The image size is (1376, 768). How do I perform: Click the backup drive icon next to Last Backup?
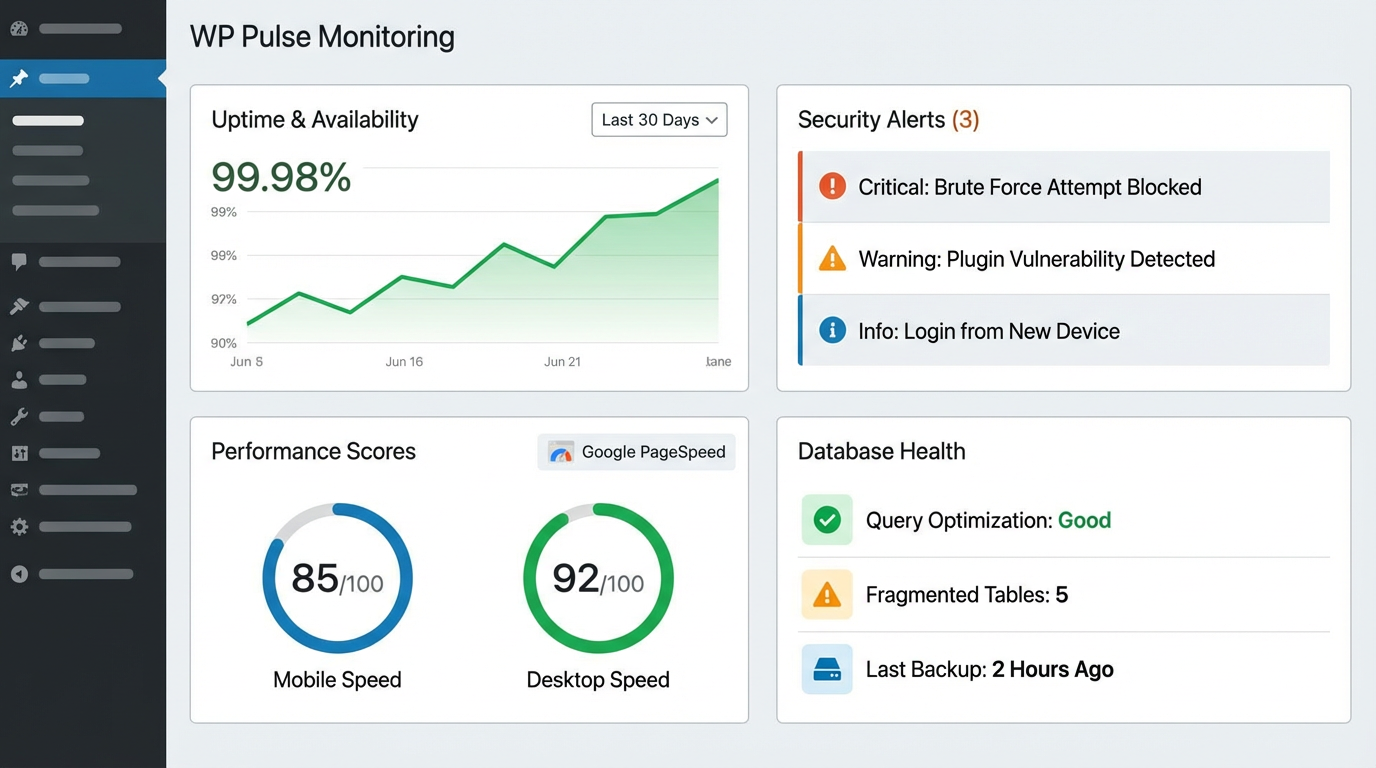click(x=826, y=669)
